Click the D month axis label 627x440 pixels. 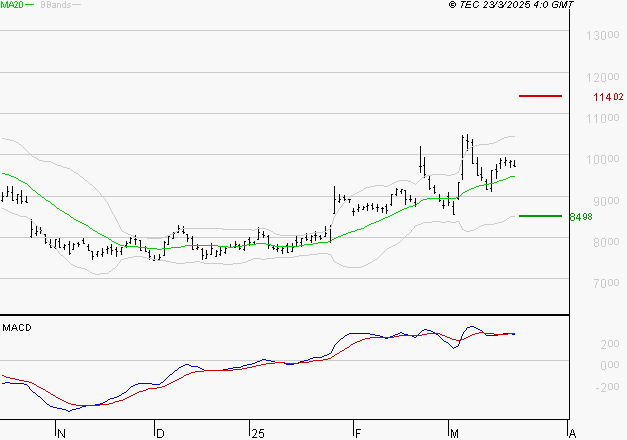(160, 434)
